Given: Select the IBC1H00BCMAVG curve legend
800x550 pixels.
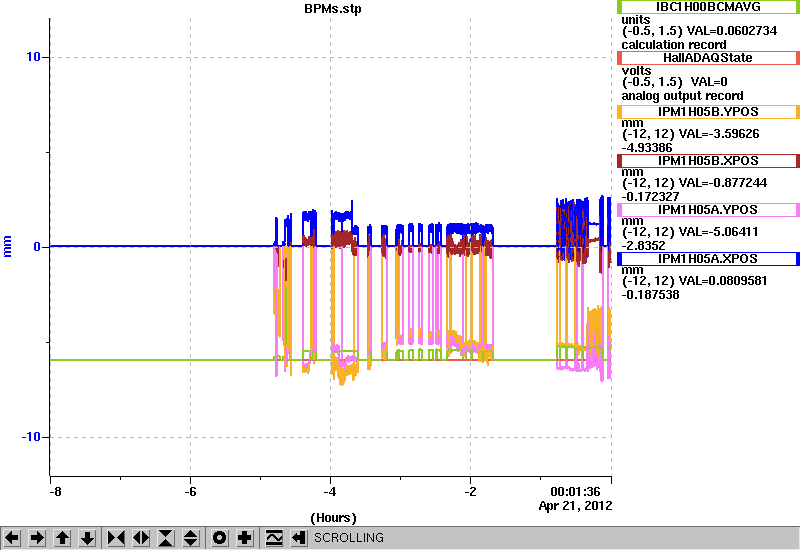Looking at the screenshot, I should click(708, 7).
